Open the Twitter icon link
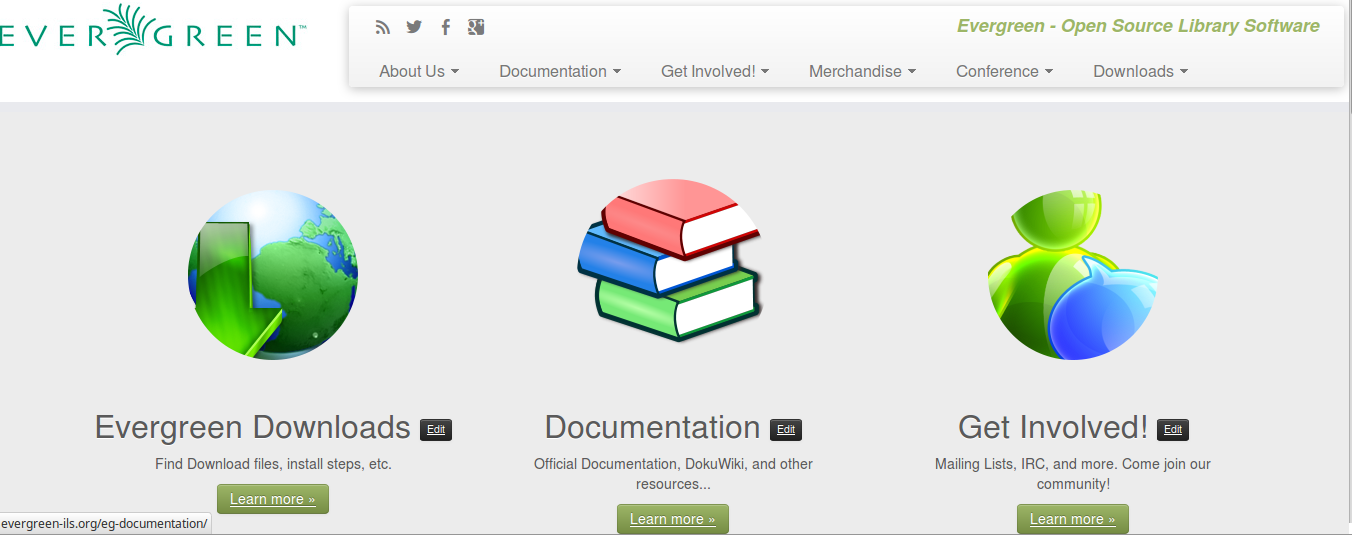This screenshot has height=536, width=1352. point(414,27)
